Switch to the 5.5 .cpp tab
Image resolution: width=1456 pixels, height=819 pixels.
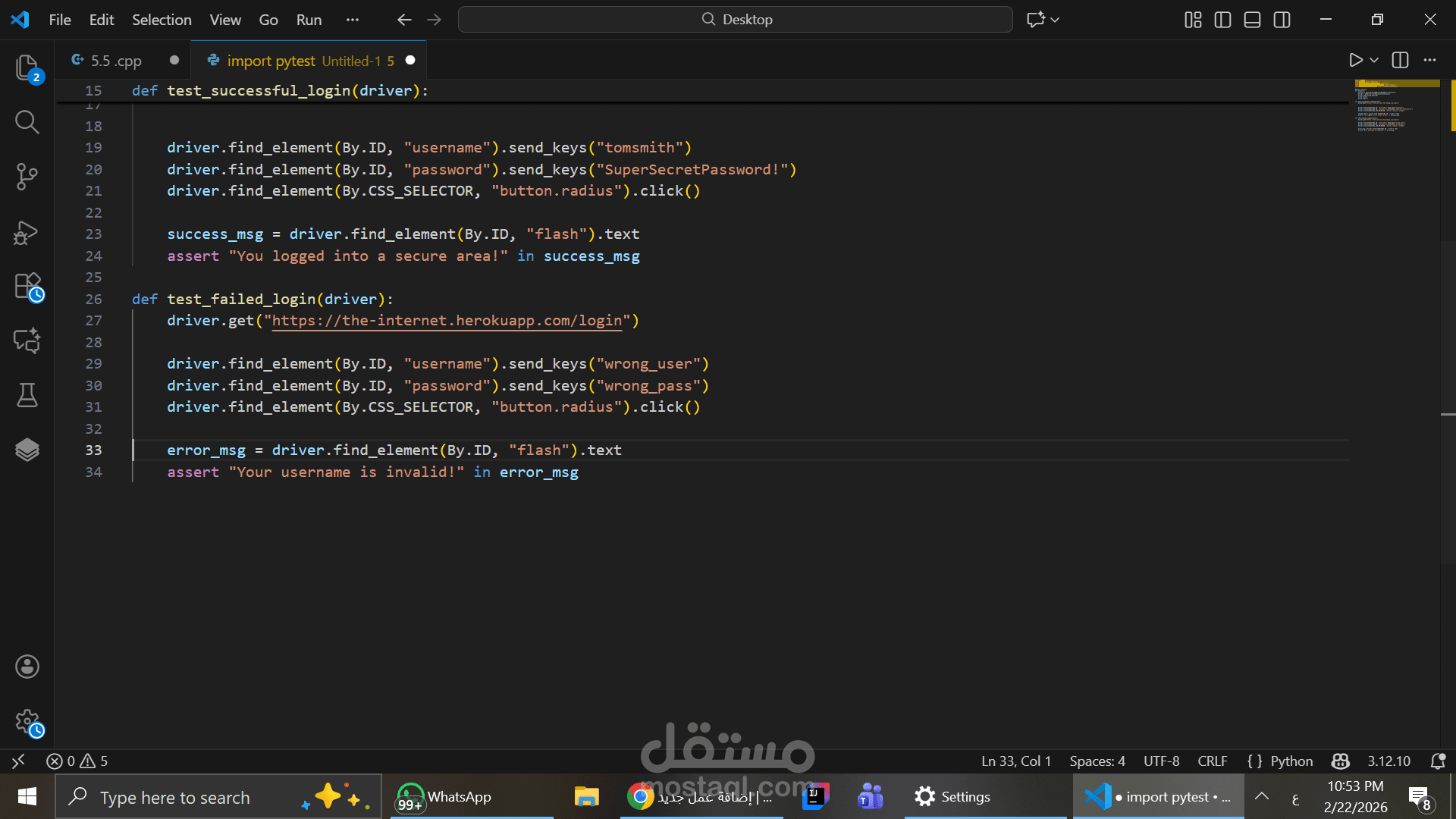point(115,61)
